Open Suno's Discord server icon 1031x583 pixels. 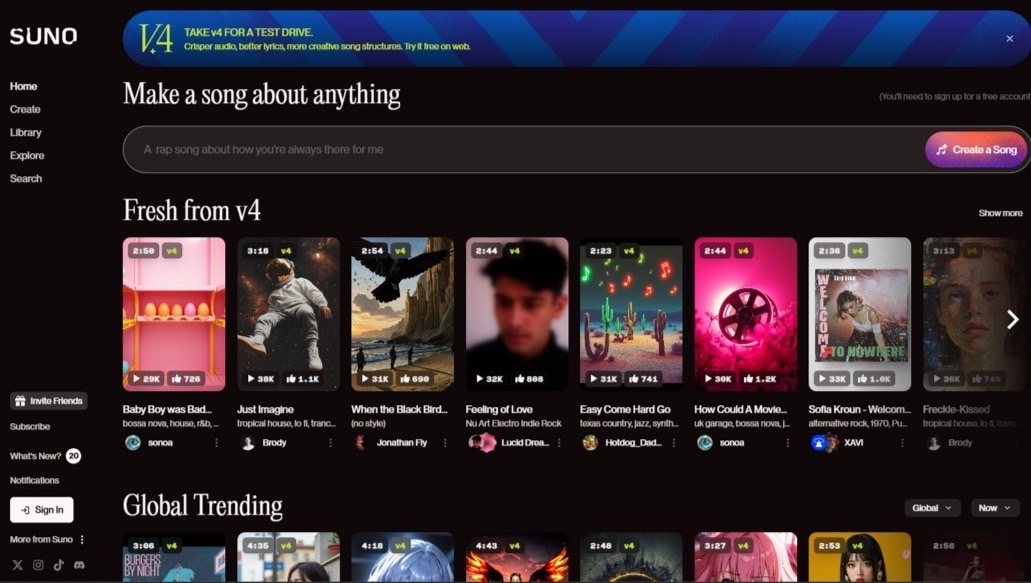[x=80, y=565]
